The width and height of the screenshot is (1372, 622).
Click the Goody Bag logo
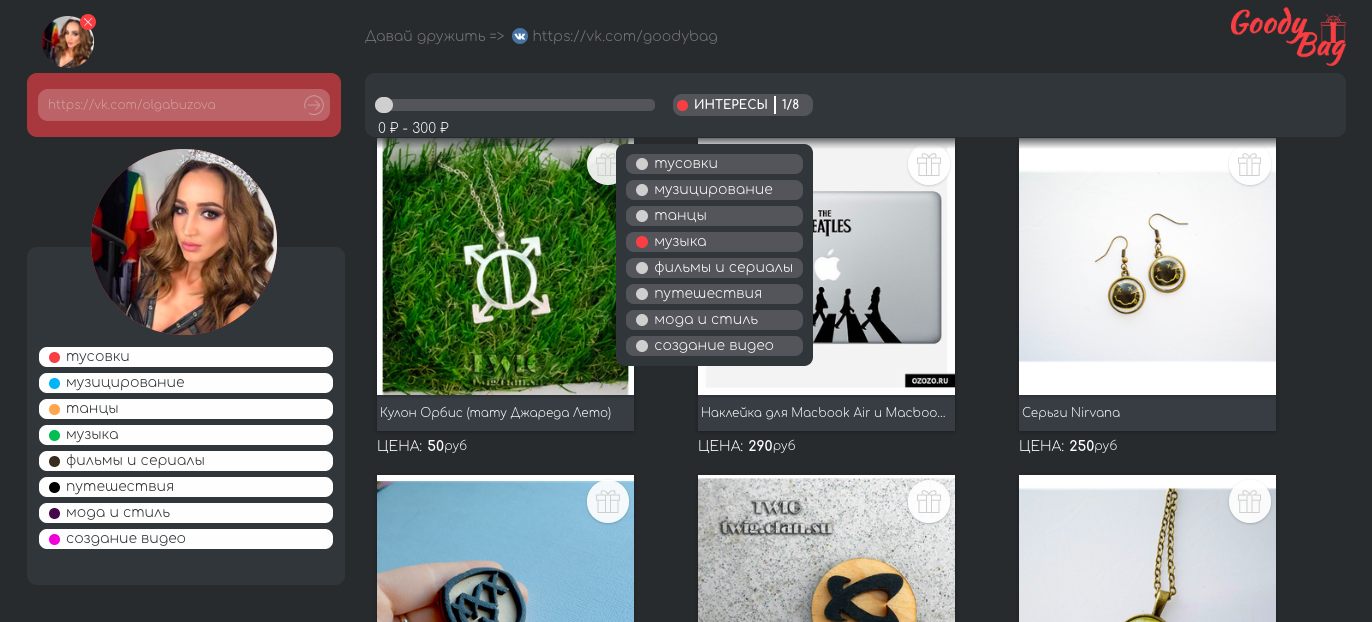1288,36
